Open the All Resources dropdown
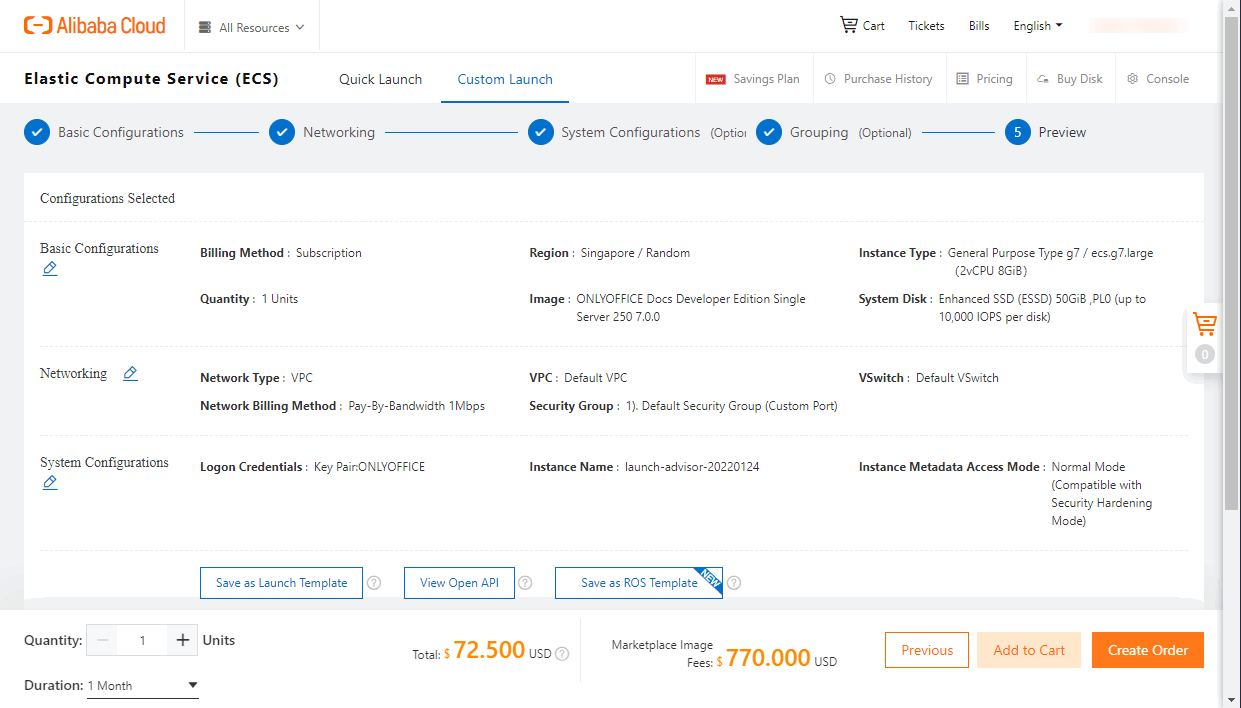The image size is (1241, 708). 251,27
